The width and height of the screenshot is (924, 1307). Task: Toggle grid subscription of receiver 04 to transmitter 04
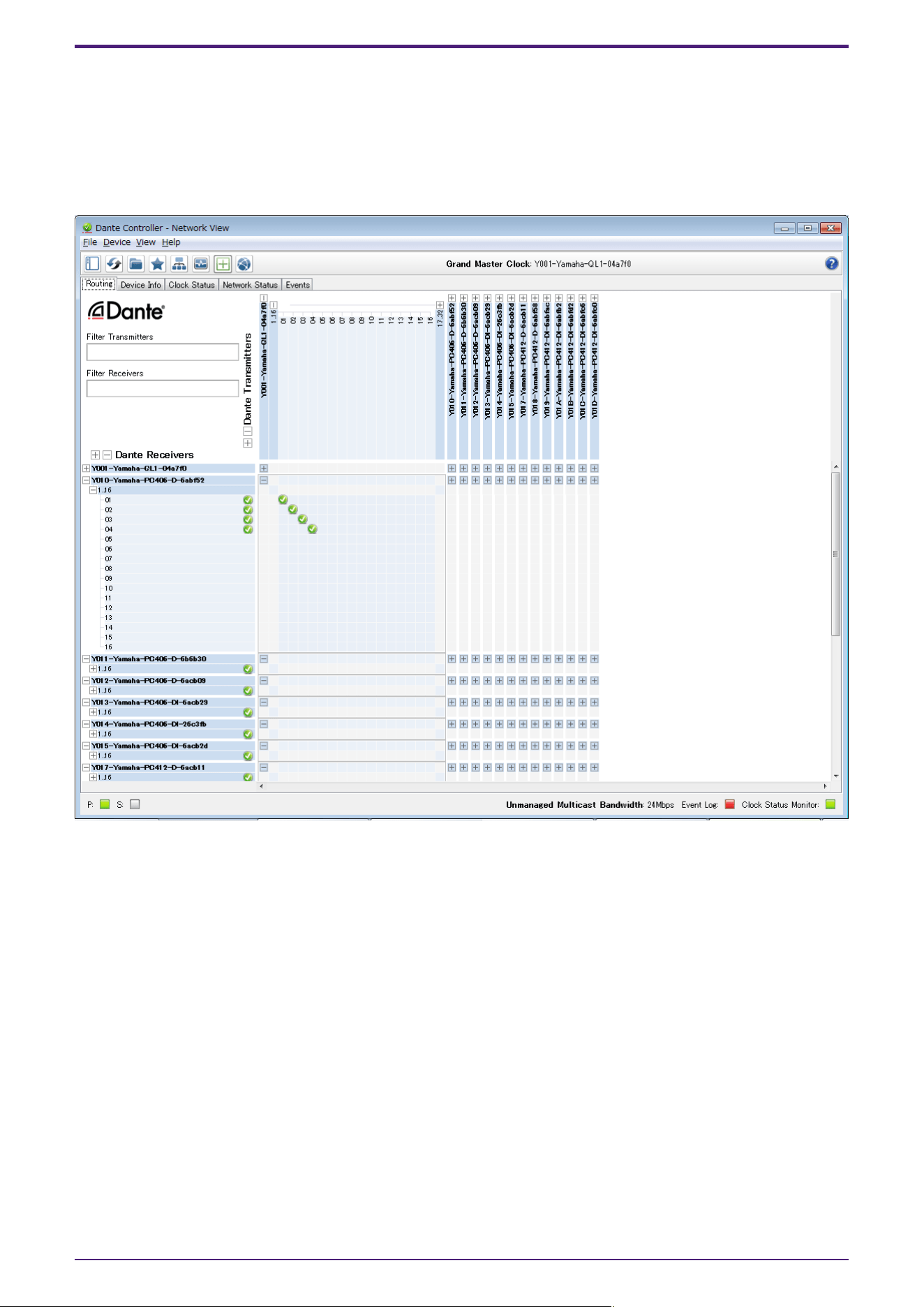312,529
